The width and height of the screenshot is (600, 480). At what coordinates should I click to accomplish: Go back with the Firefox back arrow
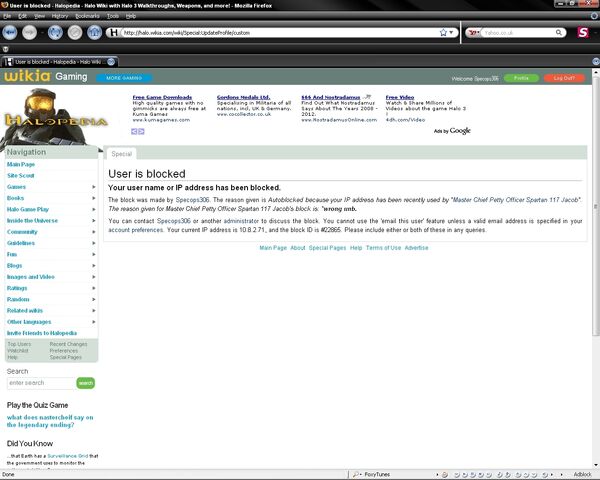(x=10, y=33)
